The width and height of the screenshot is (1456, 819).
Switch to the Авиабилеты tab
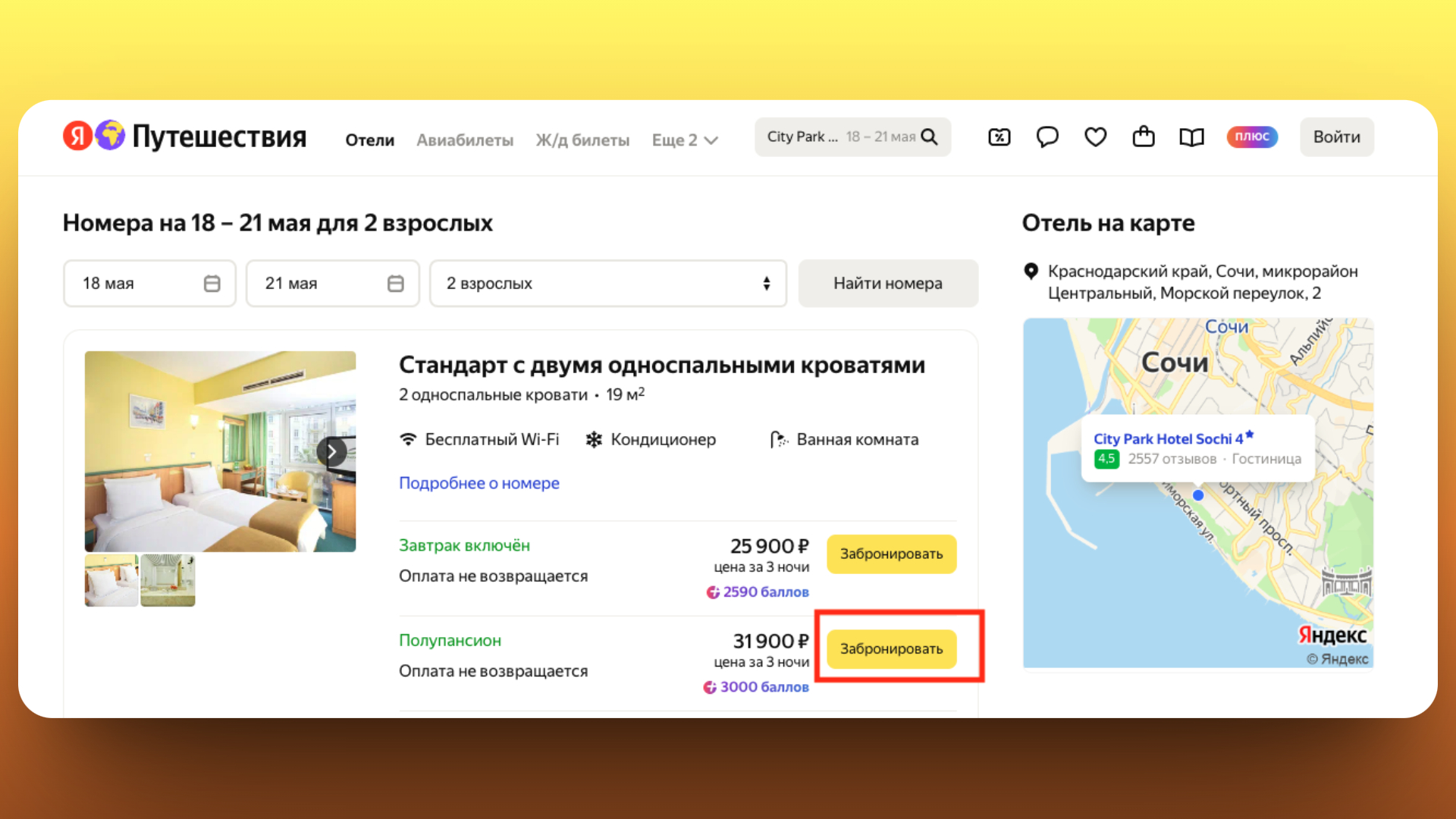(465, 140)
